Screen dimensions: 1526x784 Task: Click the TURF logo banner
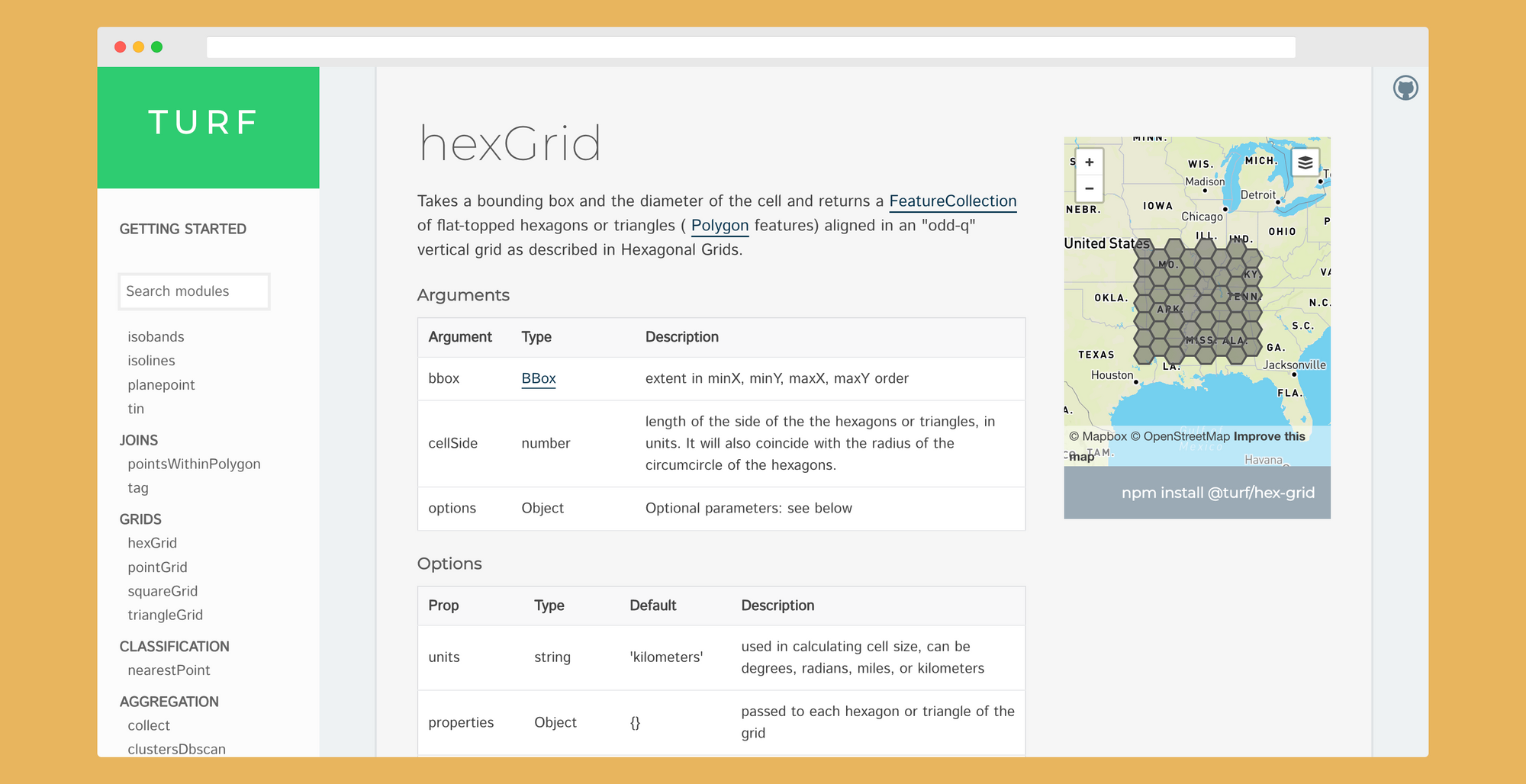[208, 127]
